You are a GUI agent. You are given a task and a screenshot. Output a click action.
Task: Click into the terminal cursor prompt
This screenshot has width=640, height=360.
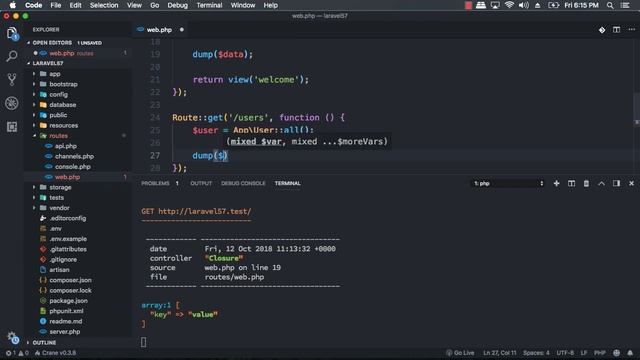pos(143,342)
